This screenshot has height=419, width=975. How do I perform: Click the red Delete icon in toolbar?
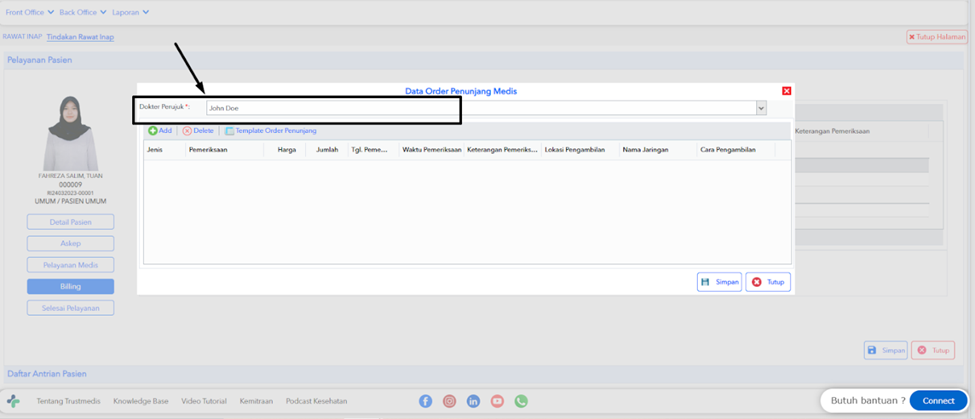(187, 131)
